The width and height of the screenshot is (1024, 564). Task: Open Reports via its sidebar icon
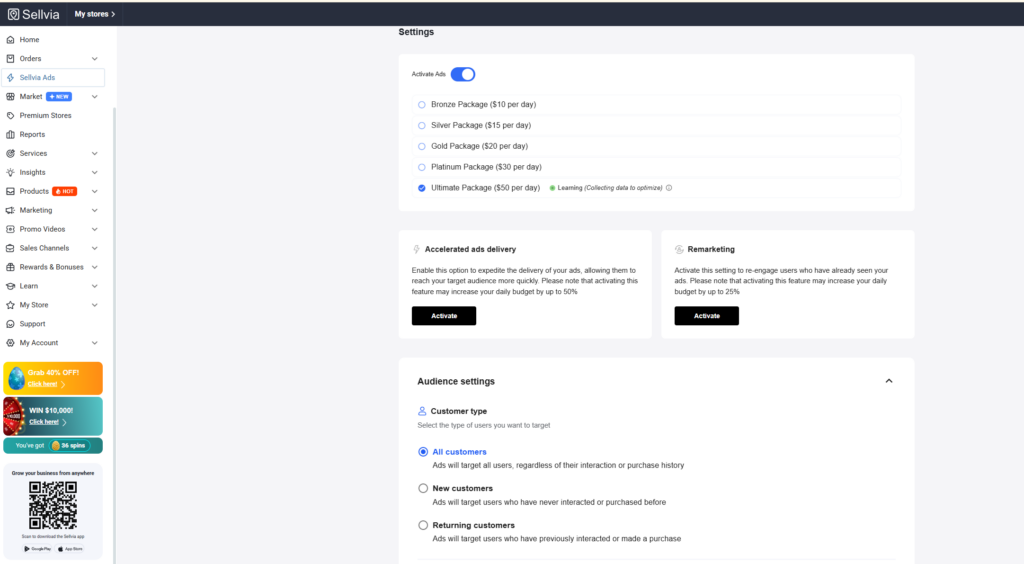point(10,135)
